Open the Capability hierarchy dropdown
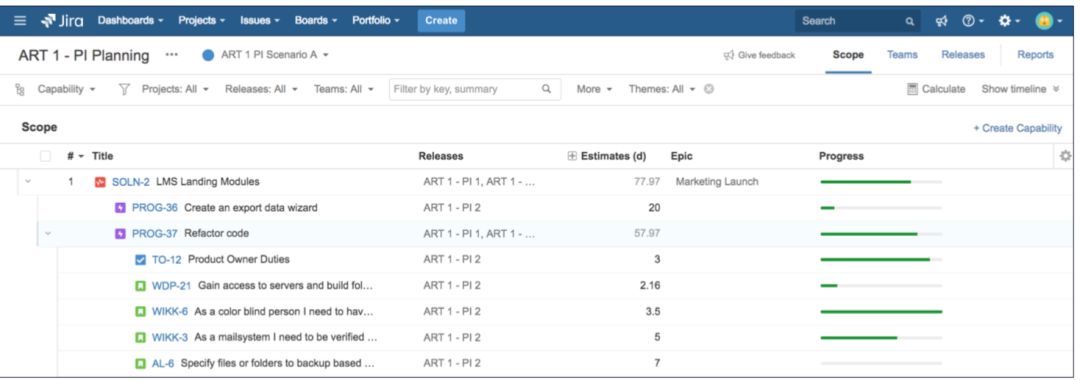 pos(66,89)
